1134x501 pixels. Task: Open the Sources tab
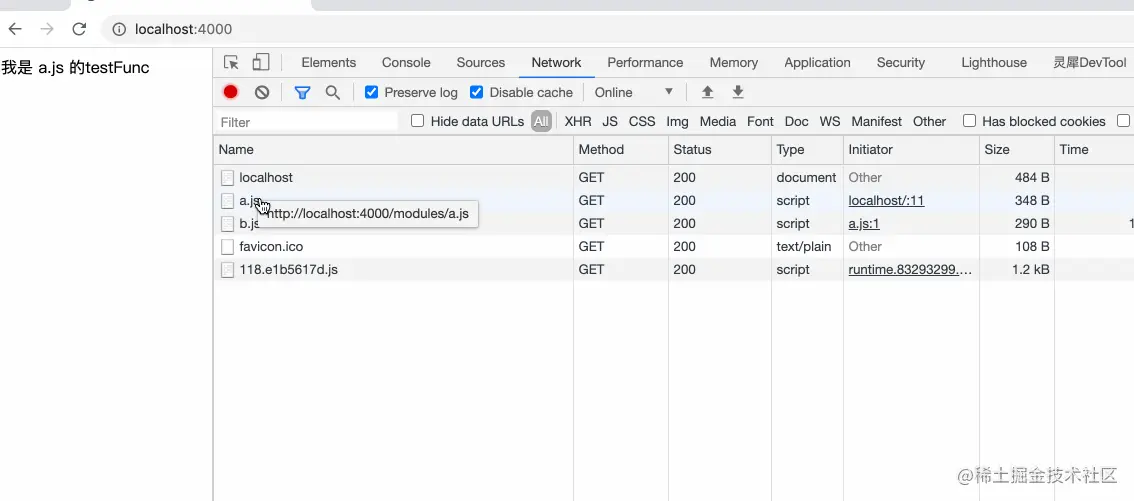coord(481,63)
